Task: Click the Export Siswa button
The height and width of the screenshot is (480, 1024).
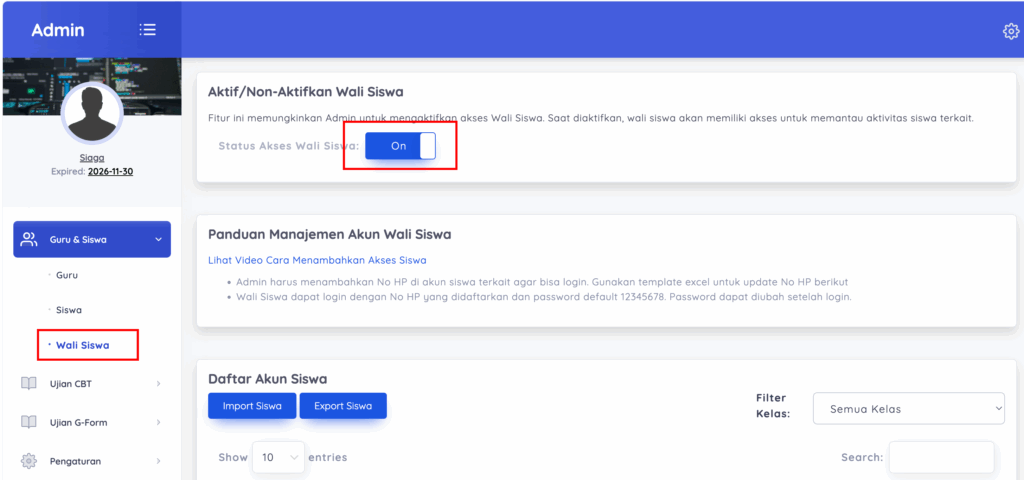Action: [x=343, y=406]
